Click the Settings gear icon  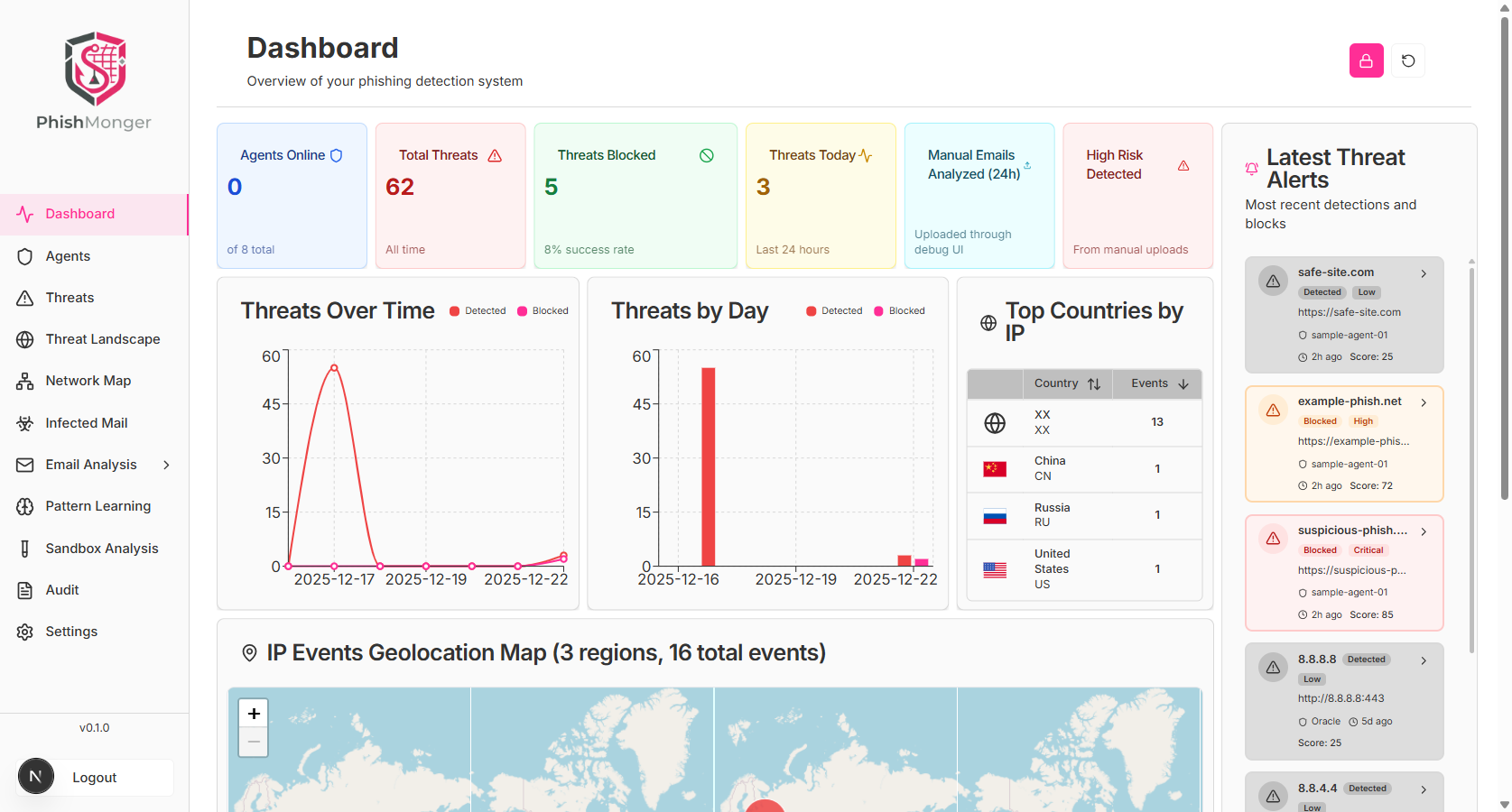pyautogui.click(x=25, y=632)
